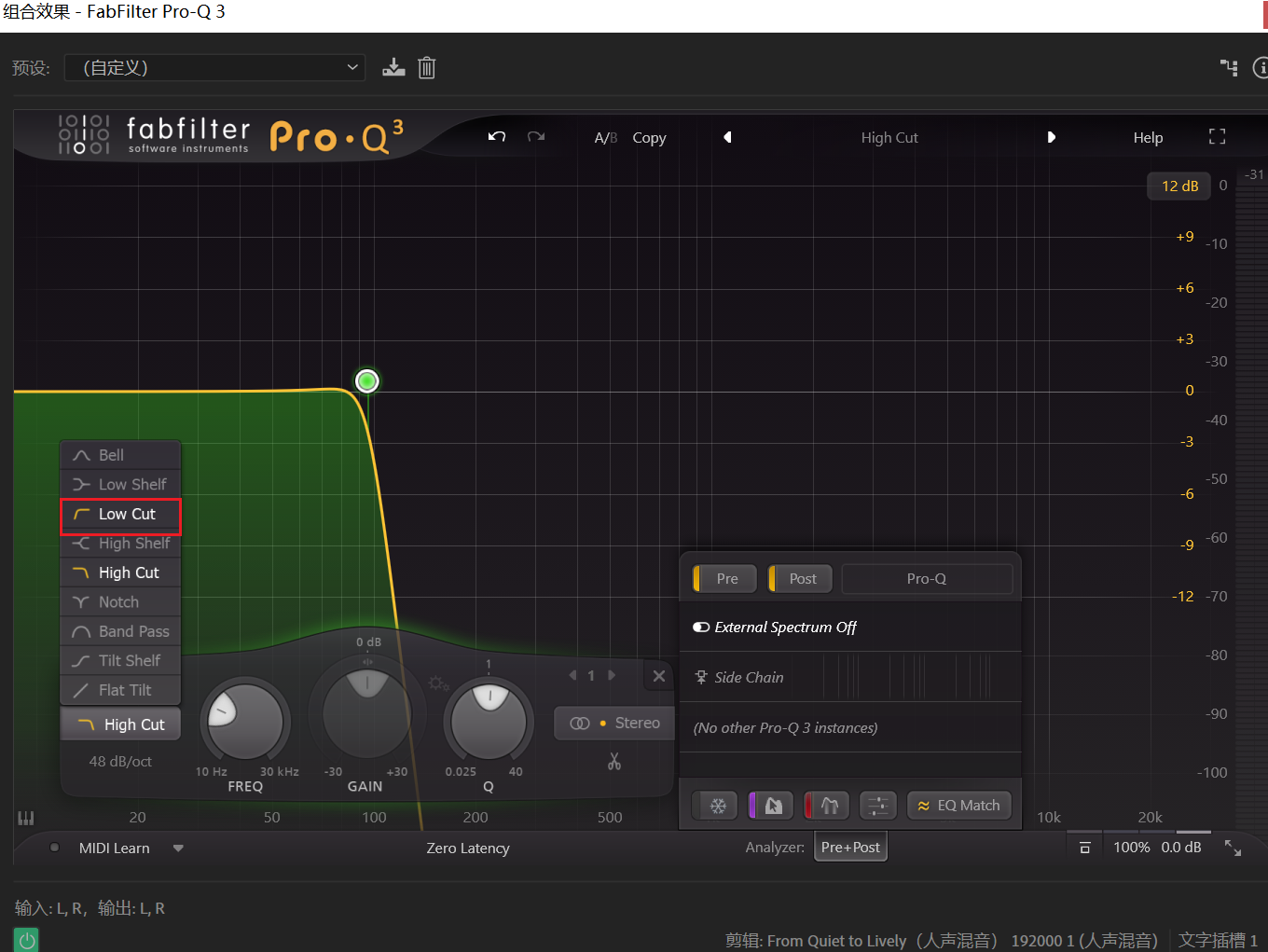Image resolution: width=1268 pixels, height=952 pixels.
Task: Choose High Shelf filter shape
Action: pos(120,544)
